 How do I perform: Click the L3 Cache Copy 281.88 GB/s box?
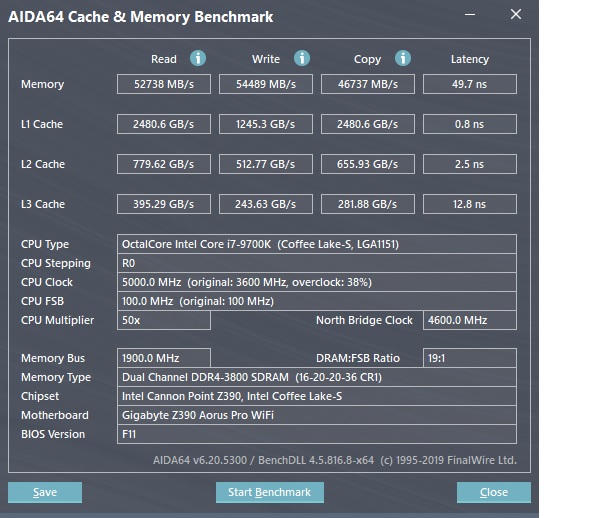368,205
